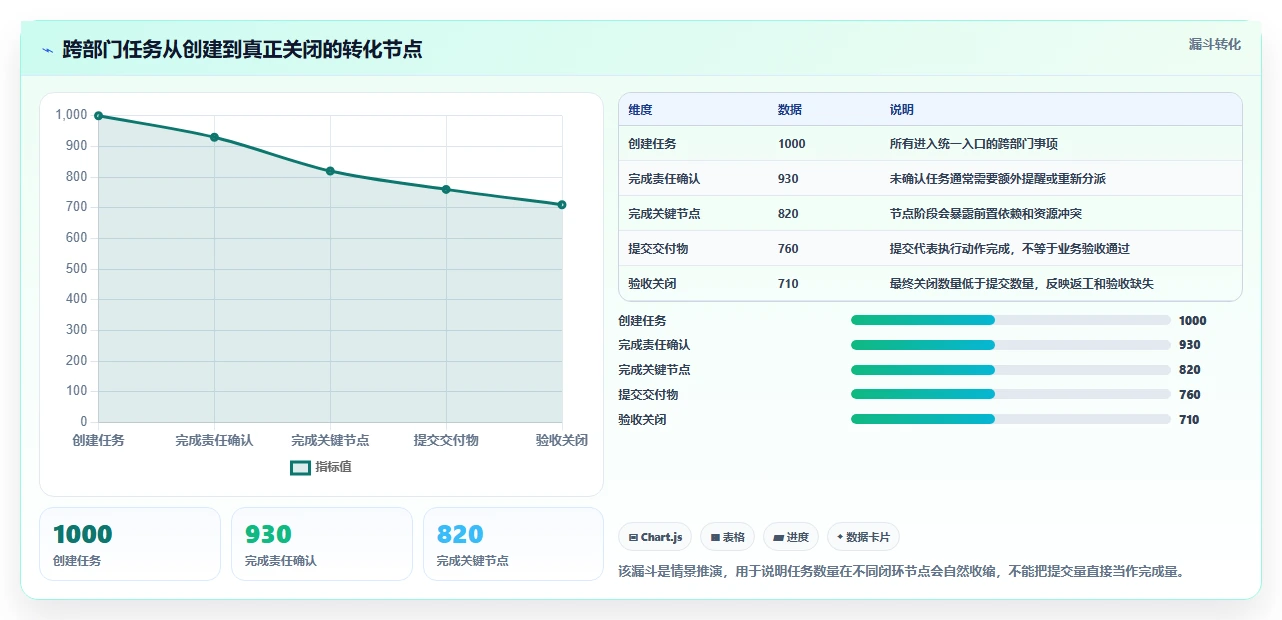The height and width of the screenshot is (620, 1282).
Task: Click the chart data point for 完成关键节点
Action: pos(330,171)
